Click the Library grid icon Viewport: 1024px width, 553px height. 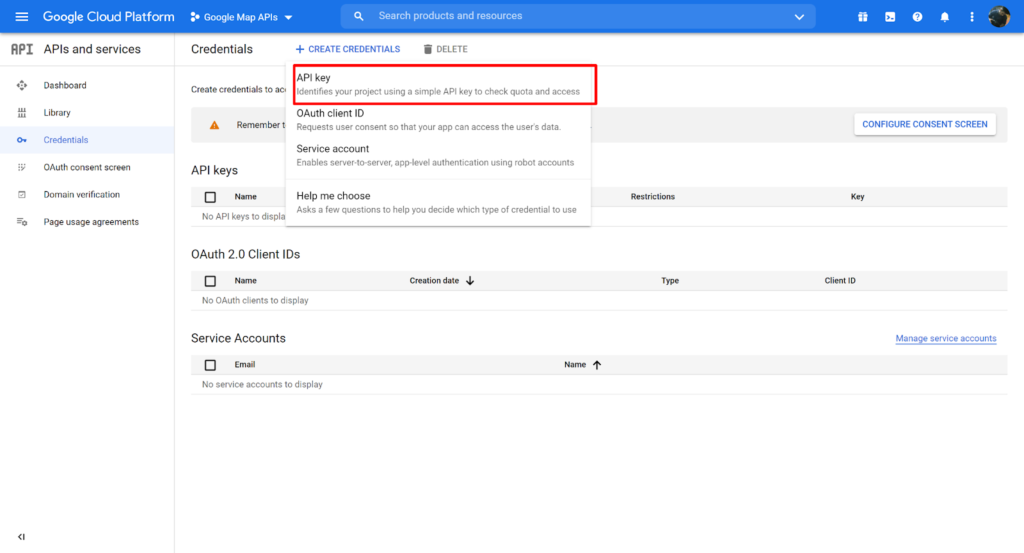[x=22, y=113]
